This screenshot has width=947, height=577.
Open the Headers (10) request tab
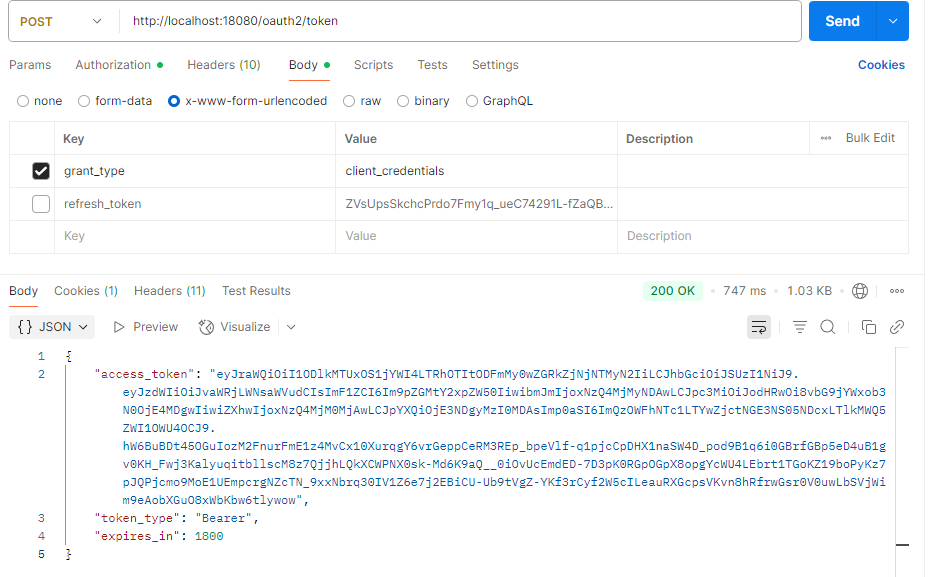pyautogui.click(x=223, y=65)
